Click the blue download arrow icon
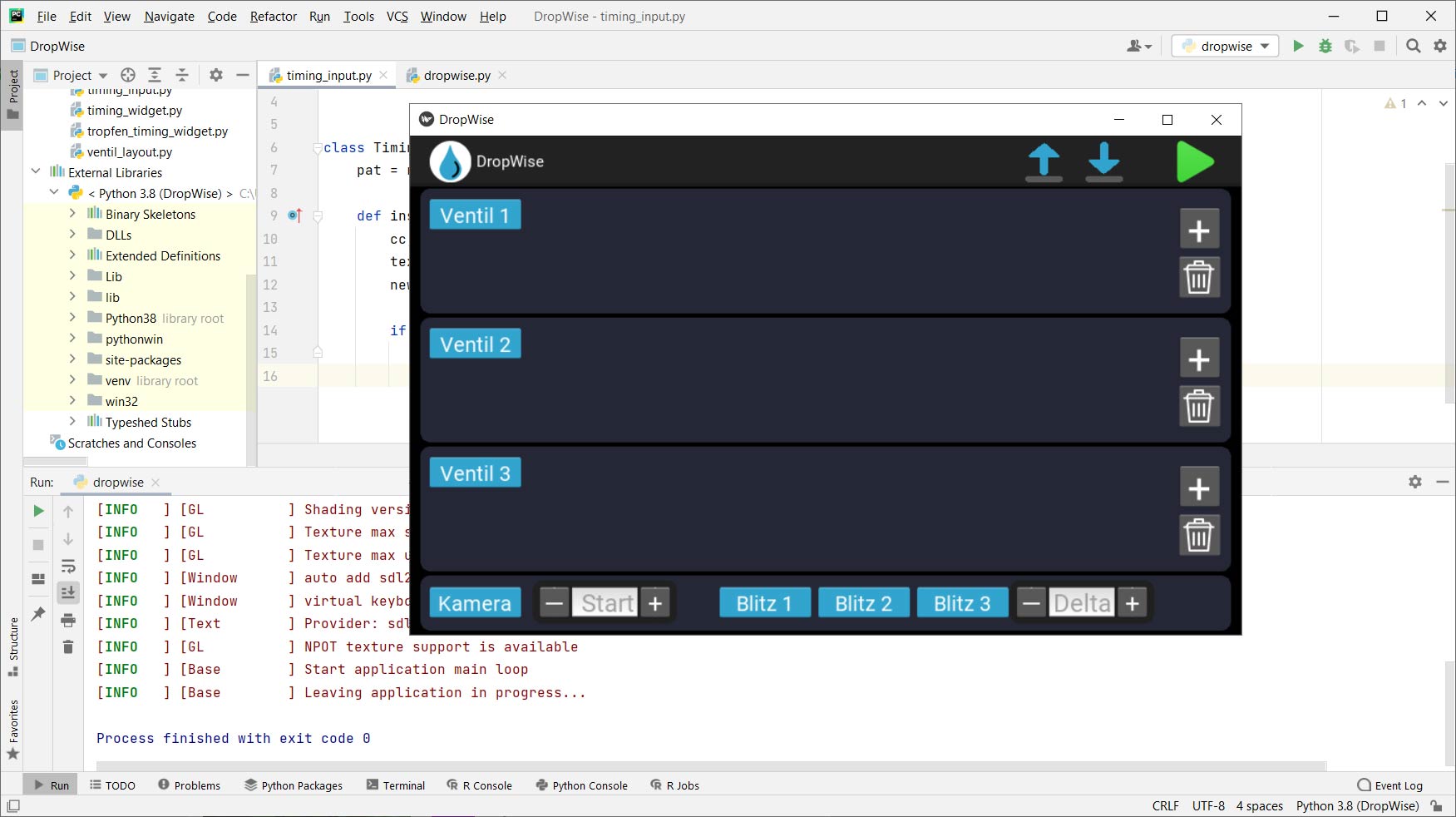1456x817 pixels. click(x=1104, y=161)
